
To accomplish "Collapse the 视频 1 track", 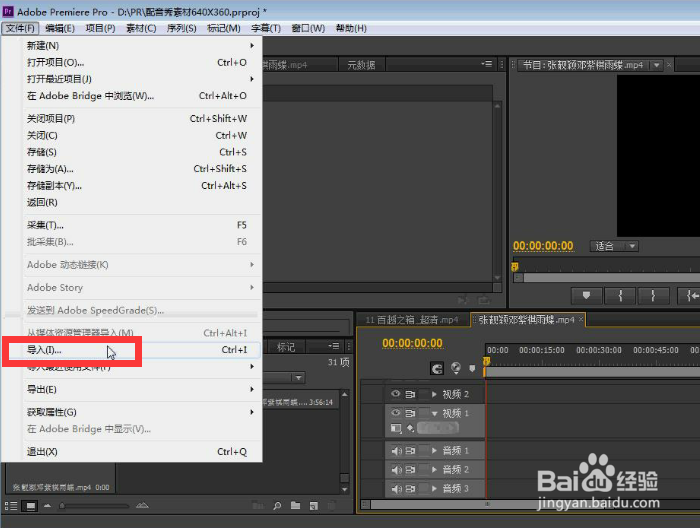I will pos(434,414).
